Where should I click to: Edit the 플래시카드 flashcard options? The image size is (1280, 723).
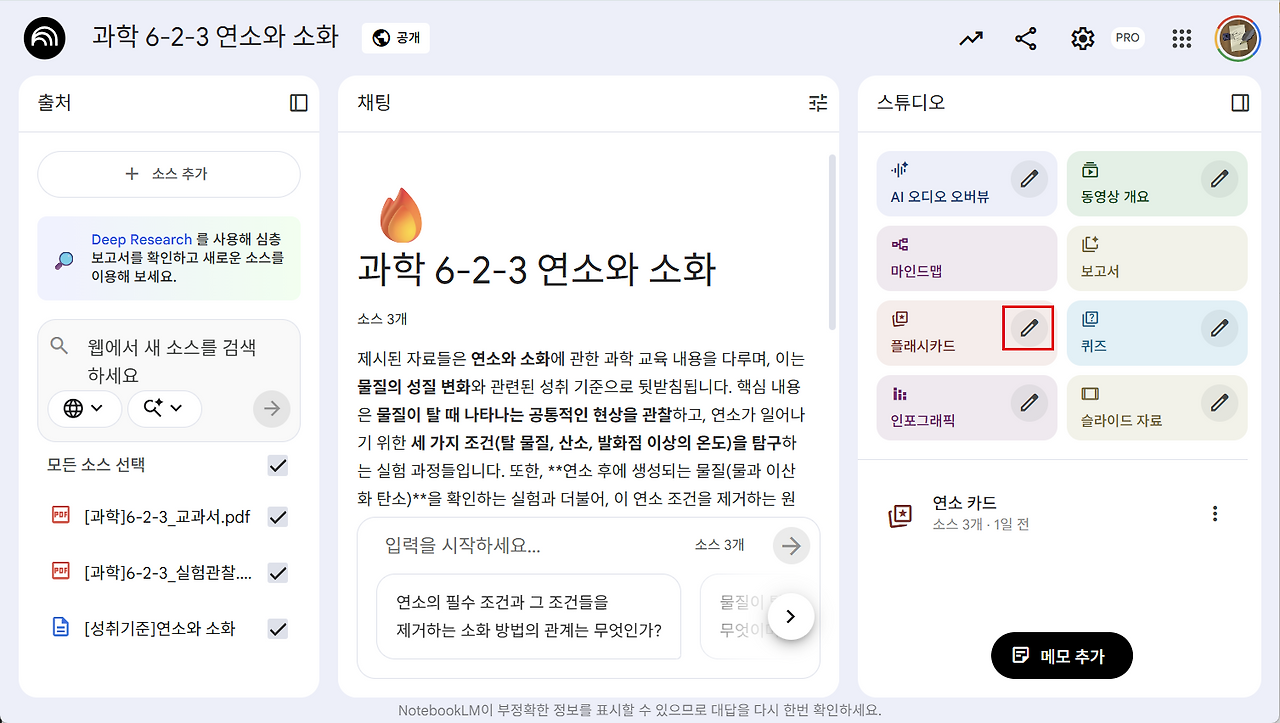1029,328
